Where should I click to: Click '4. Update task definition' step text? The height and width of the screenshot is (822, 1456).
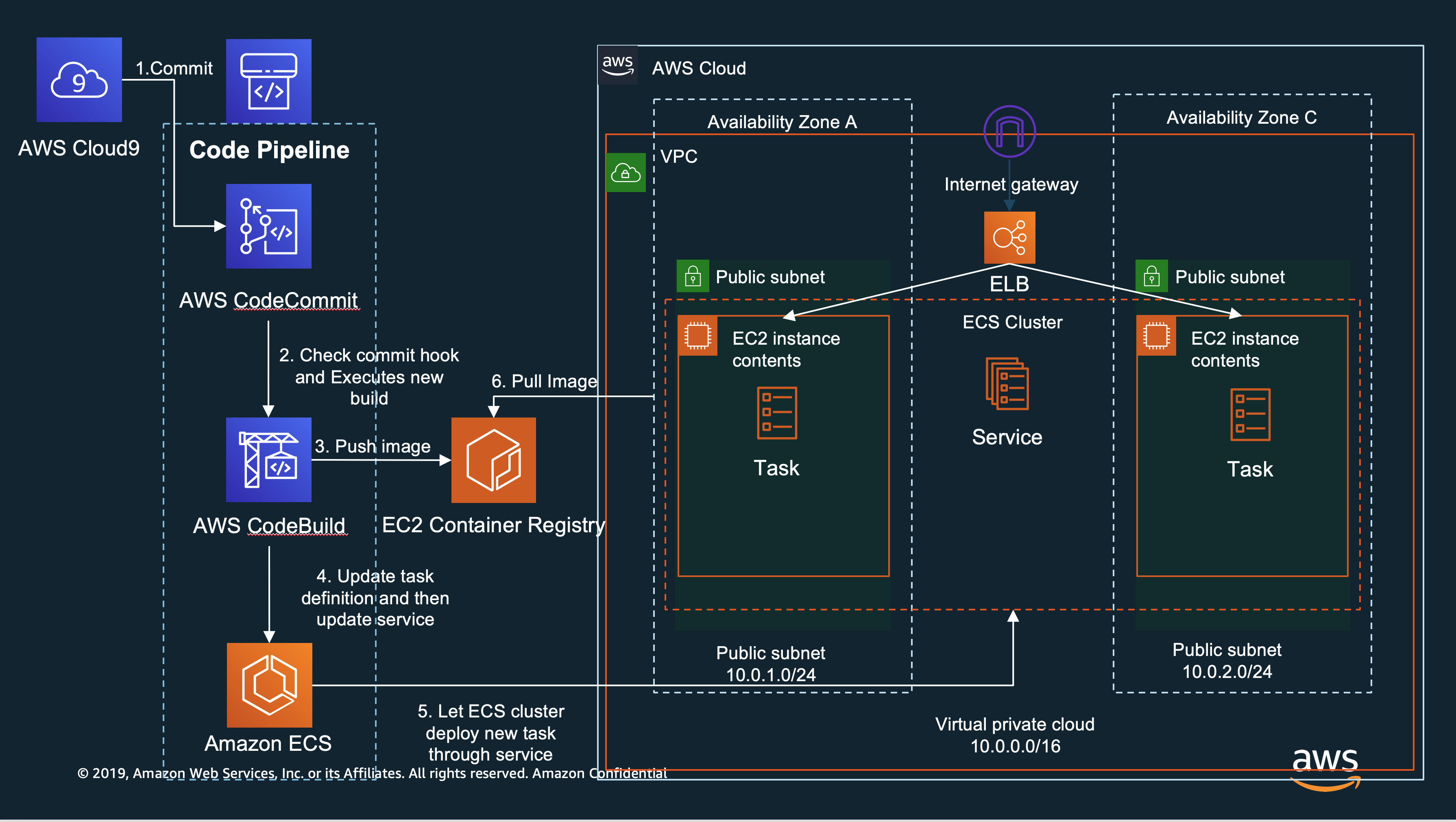coord(375,598)
